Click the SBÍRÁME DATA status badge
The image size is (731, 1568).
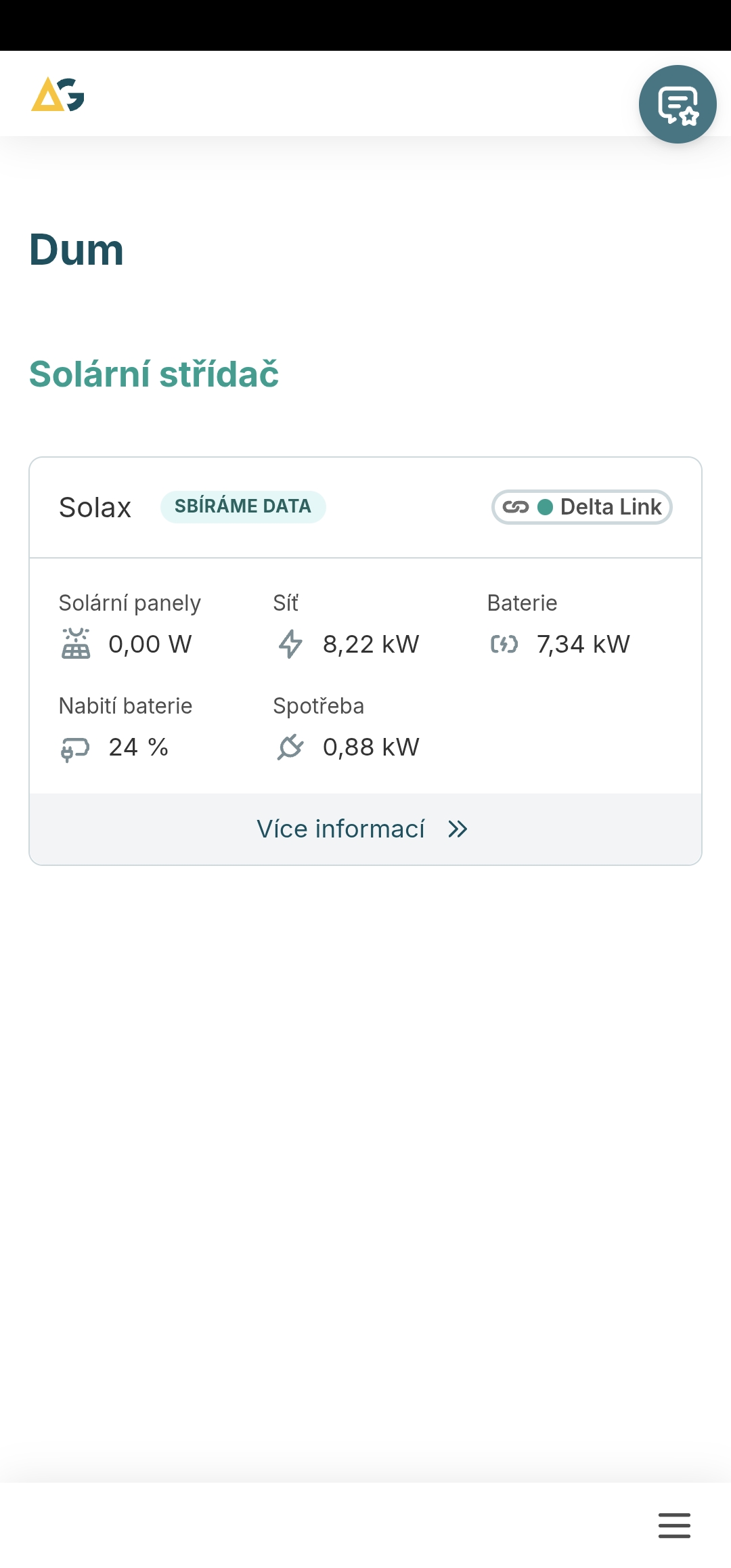243,506
